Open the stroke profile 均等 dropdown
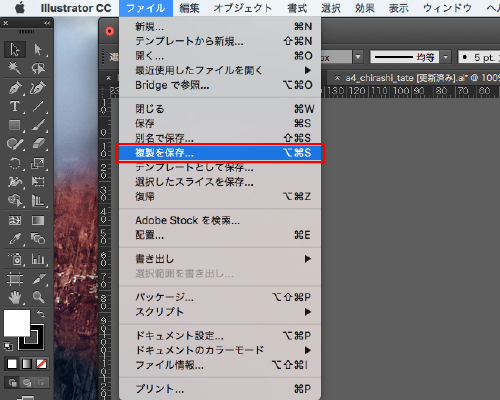Image resolution: width=500 pixels, height=400 pixels. [446, 57]
